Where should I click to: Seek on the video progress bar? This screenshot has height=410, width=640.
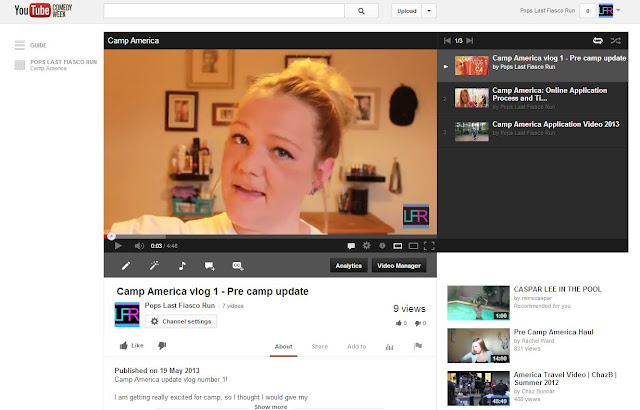pyautogui.click(x=270, y=236)
